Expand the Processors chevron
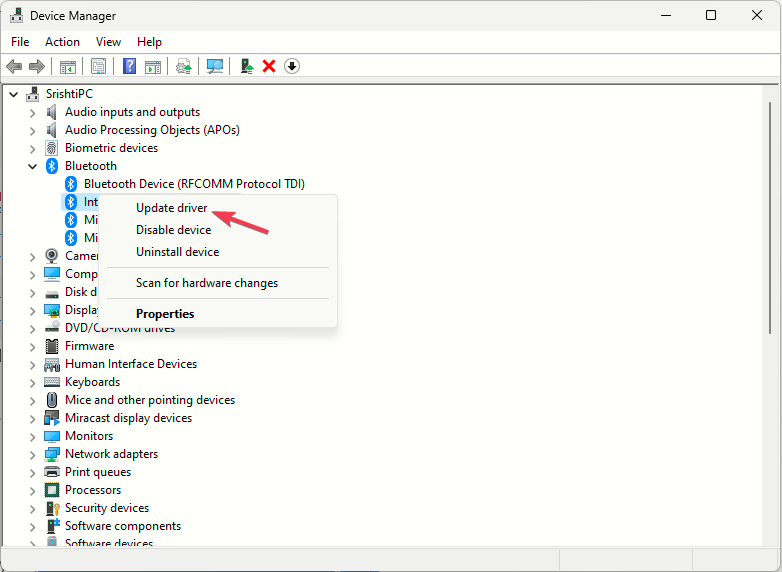Screen dimensions: 782x572 32,491
